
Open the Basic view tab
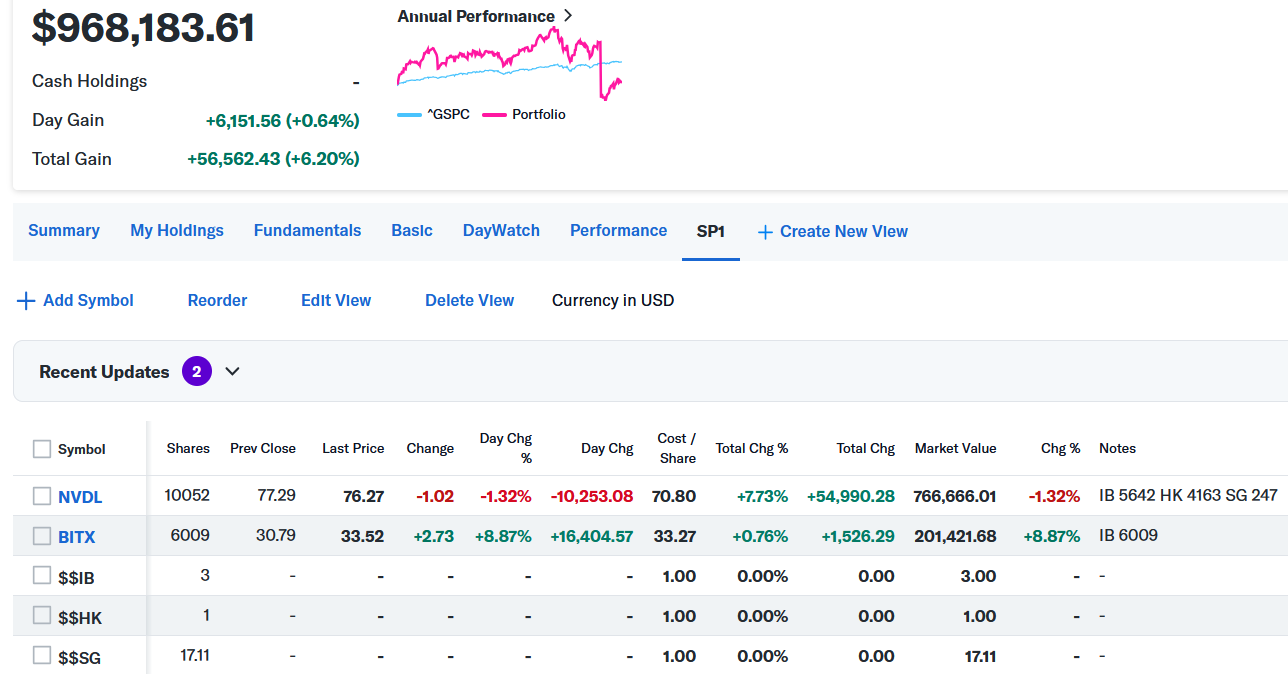(x=412, y=231)
